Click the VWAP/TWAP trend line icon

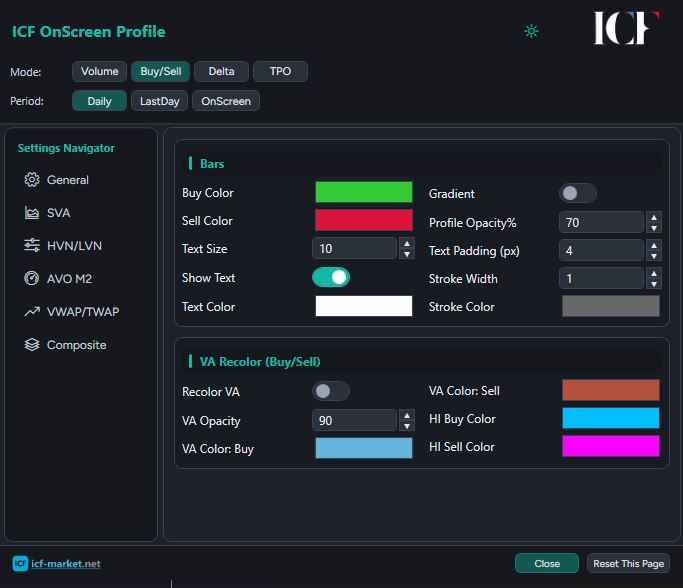32,311
